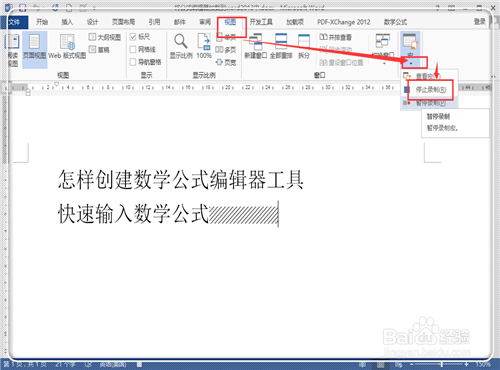The height and width of the screenshot is (370, 500).
Task: Switch to Print Layout in status bar
Action: point(380,365)
